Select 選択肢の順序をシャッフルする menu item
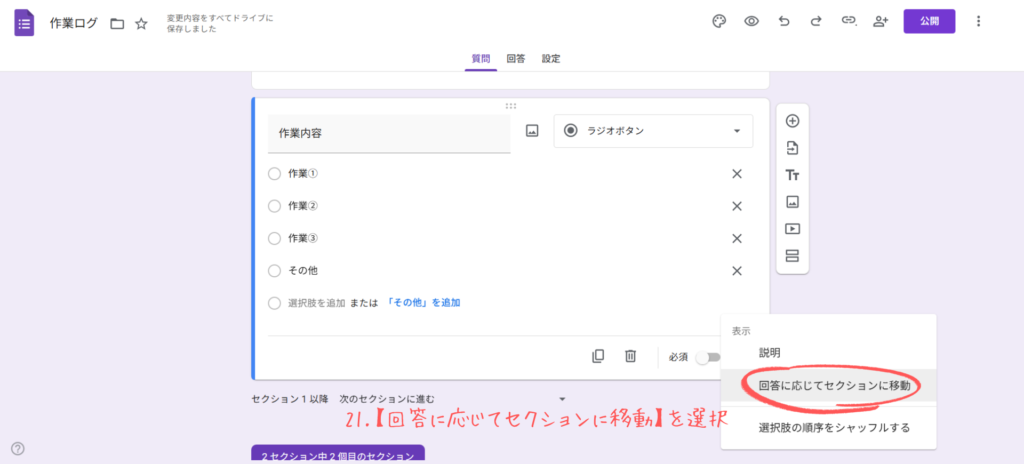This screenshot has width=1024, height=464. pyautogui.click(x=828, y=428)
